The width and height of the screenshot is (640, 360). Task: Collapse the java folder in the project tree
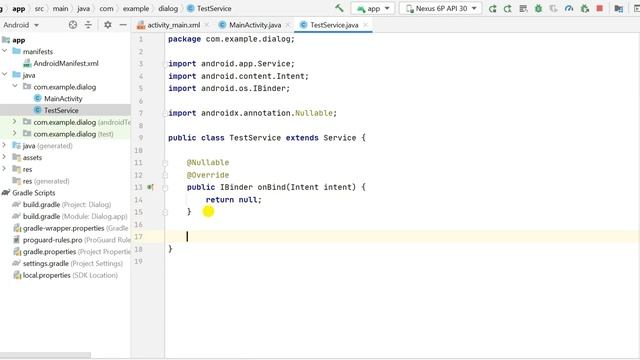(x=5, y=75)
